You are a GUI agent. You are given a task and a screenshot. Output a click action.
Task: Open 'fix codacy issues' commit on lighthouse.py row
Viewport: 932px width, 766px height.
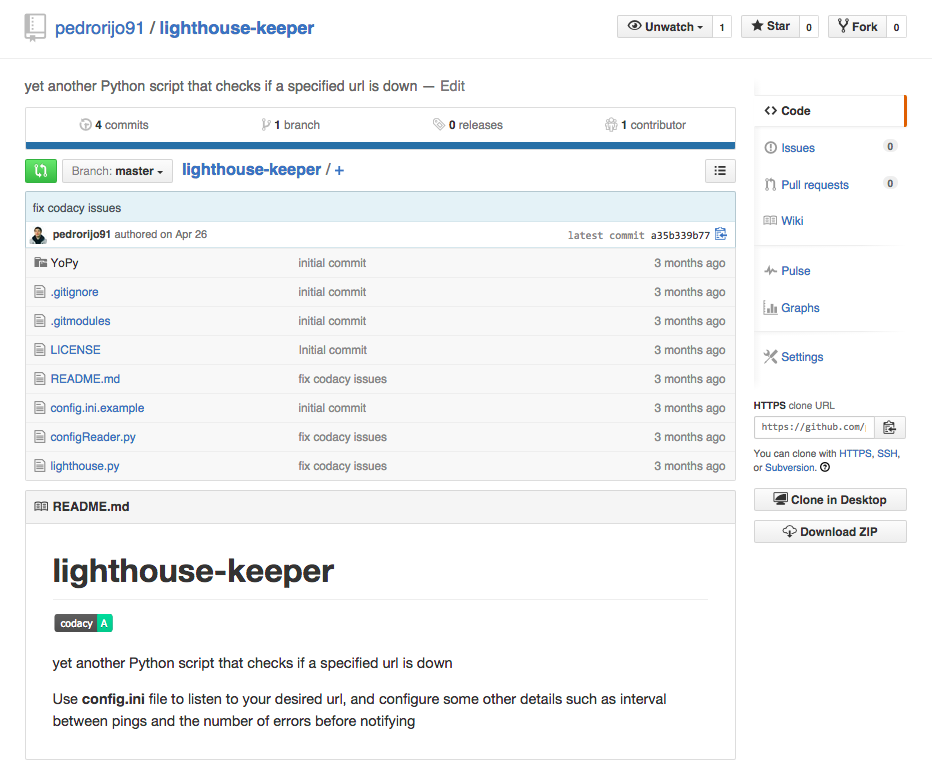(x=342, y=466)
